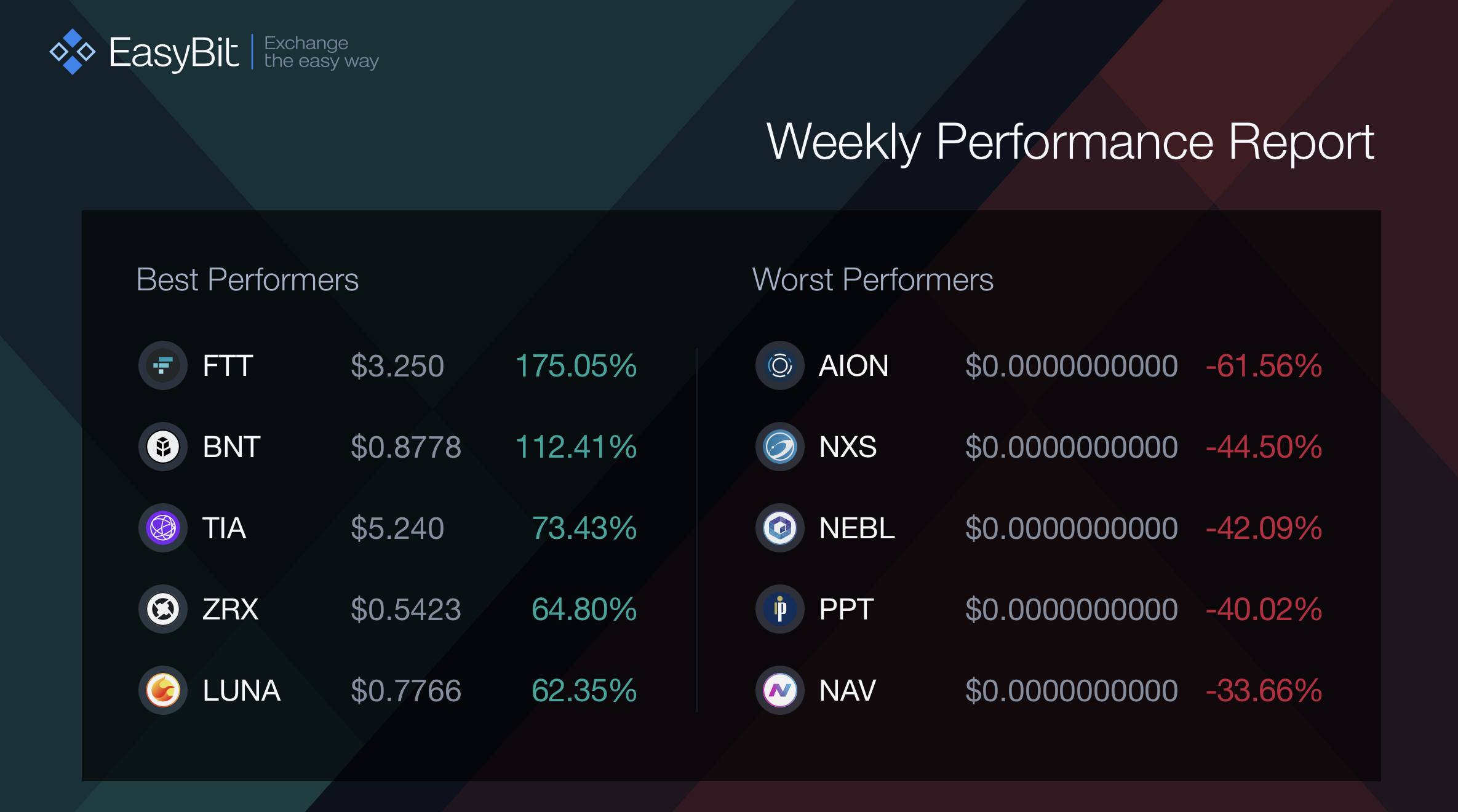Screen dimensions: 1458x812
Task: Select the PPT token icon
Action: click(780, 609)
